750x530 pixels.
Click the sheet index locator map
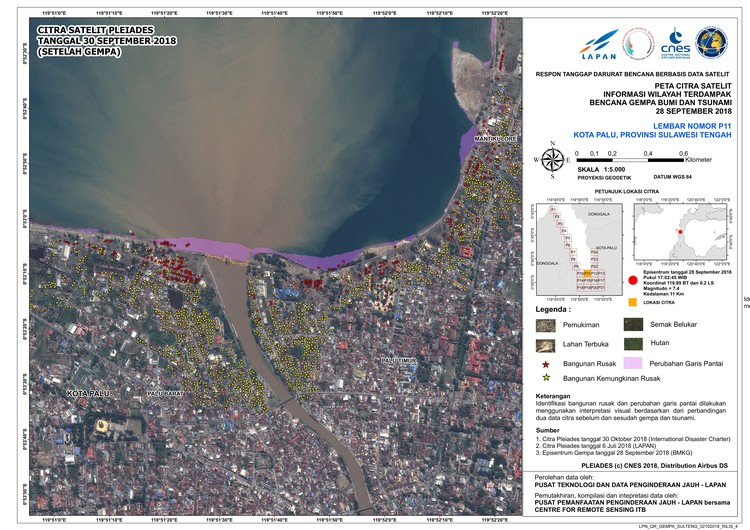(579, 249)
